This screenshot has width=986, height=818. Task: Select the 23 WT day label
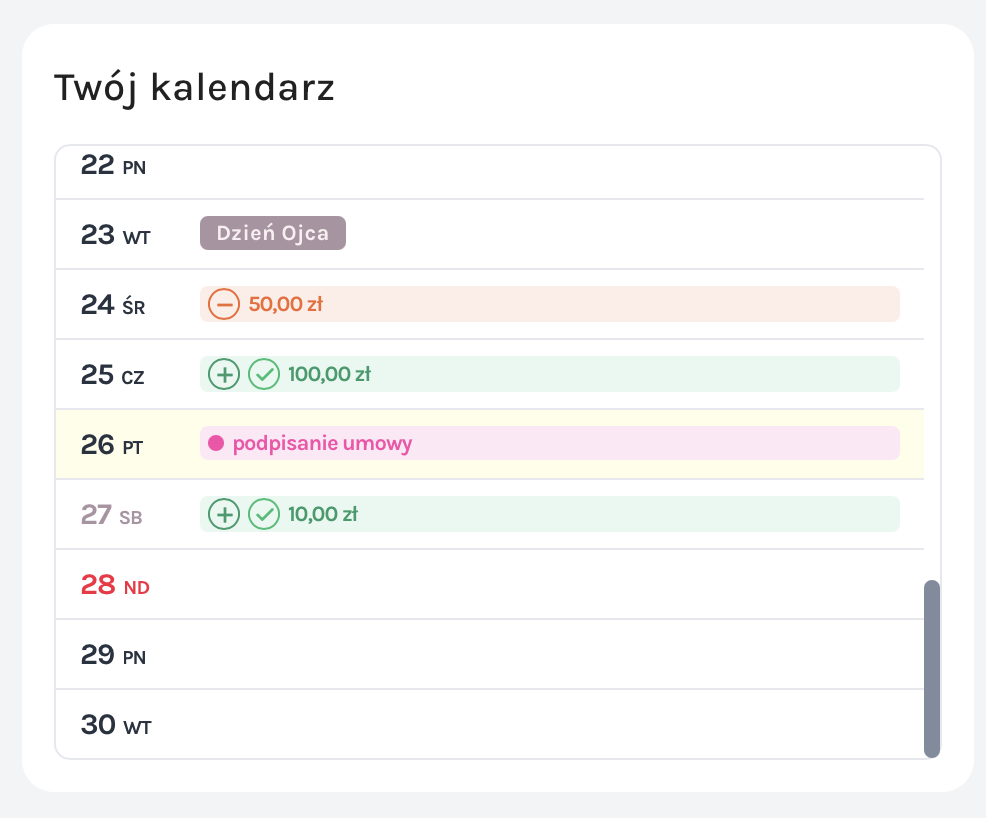coord(116,235)
